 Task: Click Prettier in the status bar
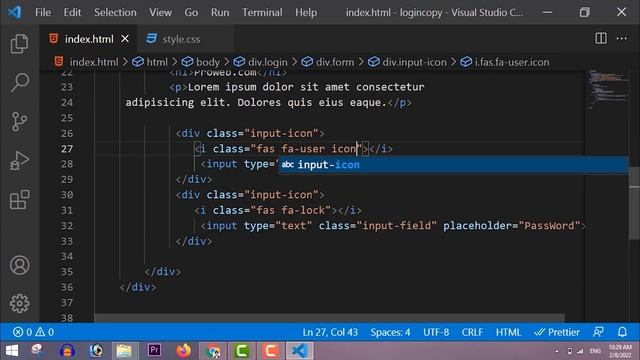click(x=557, y=332)
